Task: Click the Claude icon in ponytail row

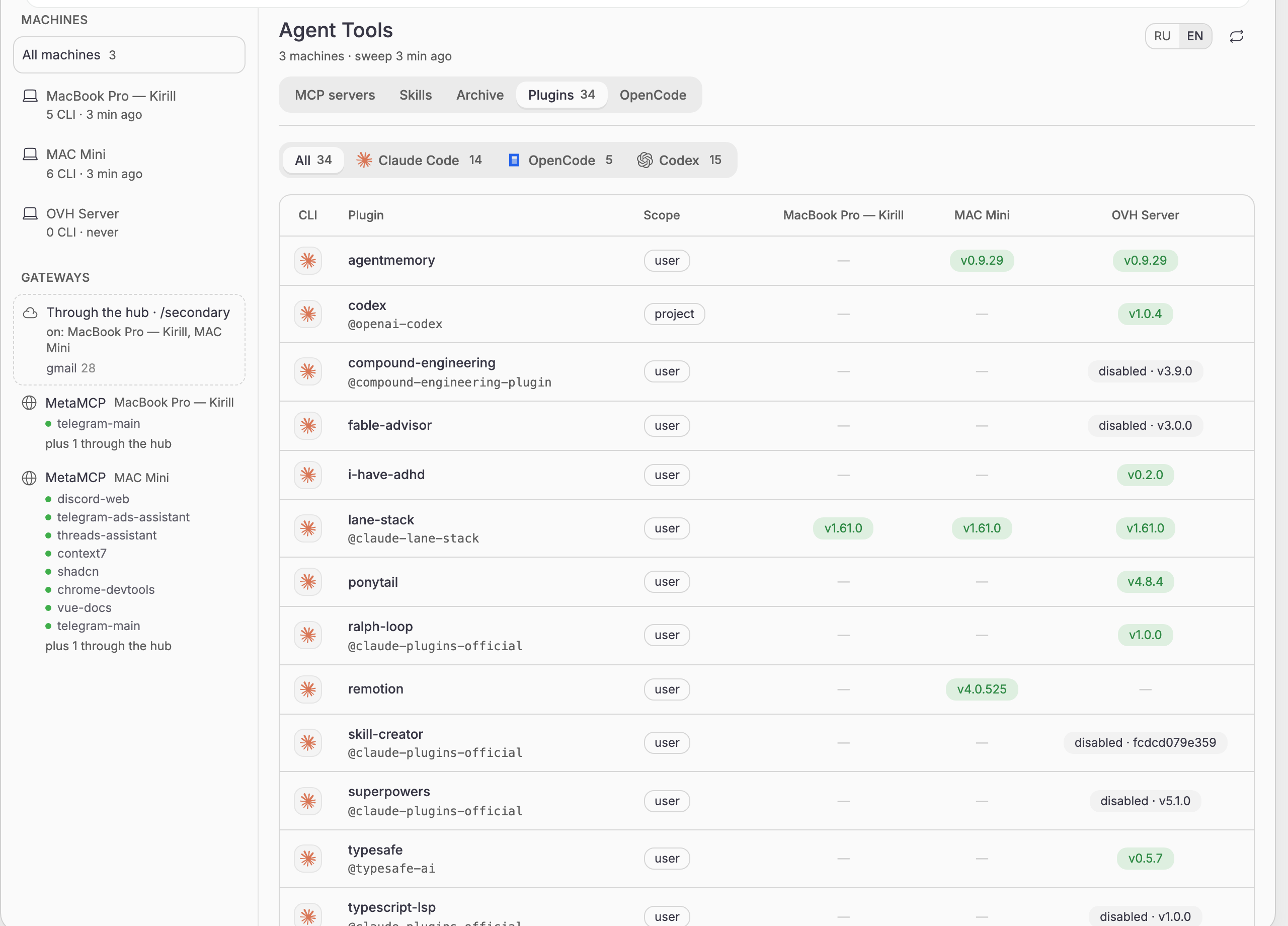Action: pyautogui.click(x=308, y=582)
